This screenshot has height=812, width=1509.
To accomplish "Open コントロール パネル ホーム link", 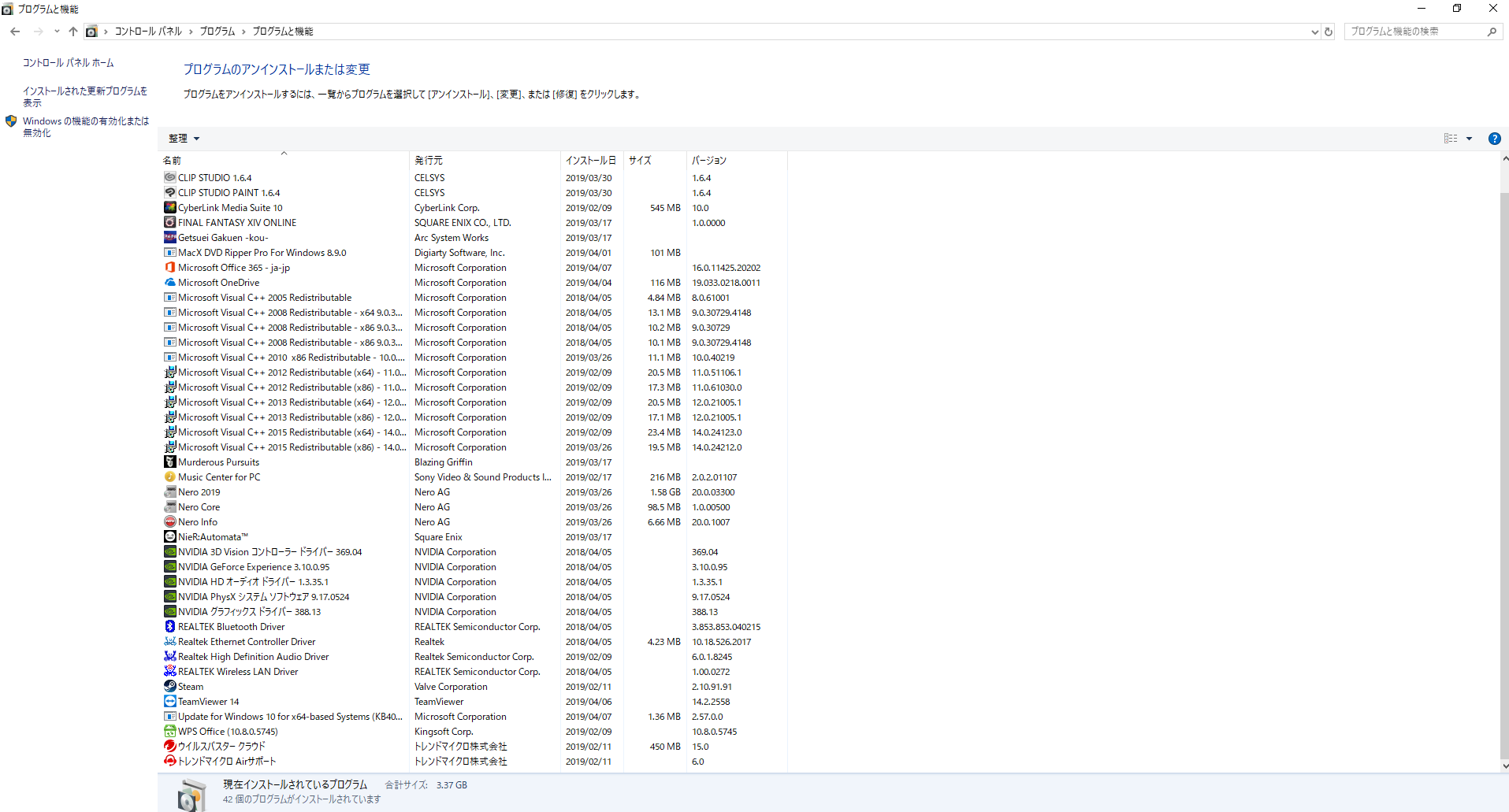I will pos(69,63).
